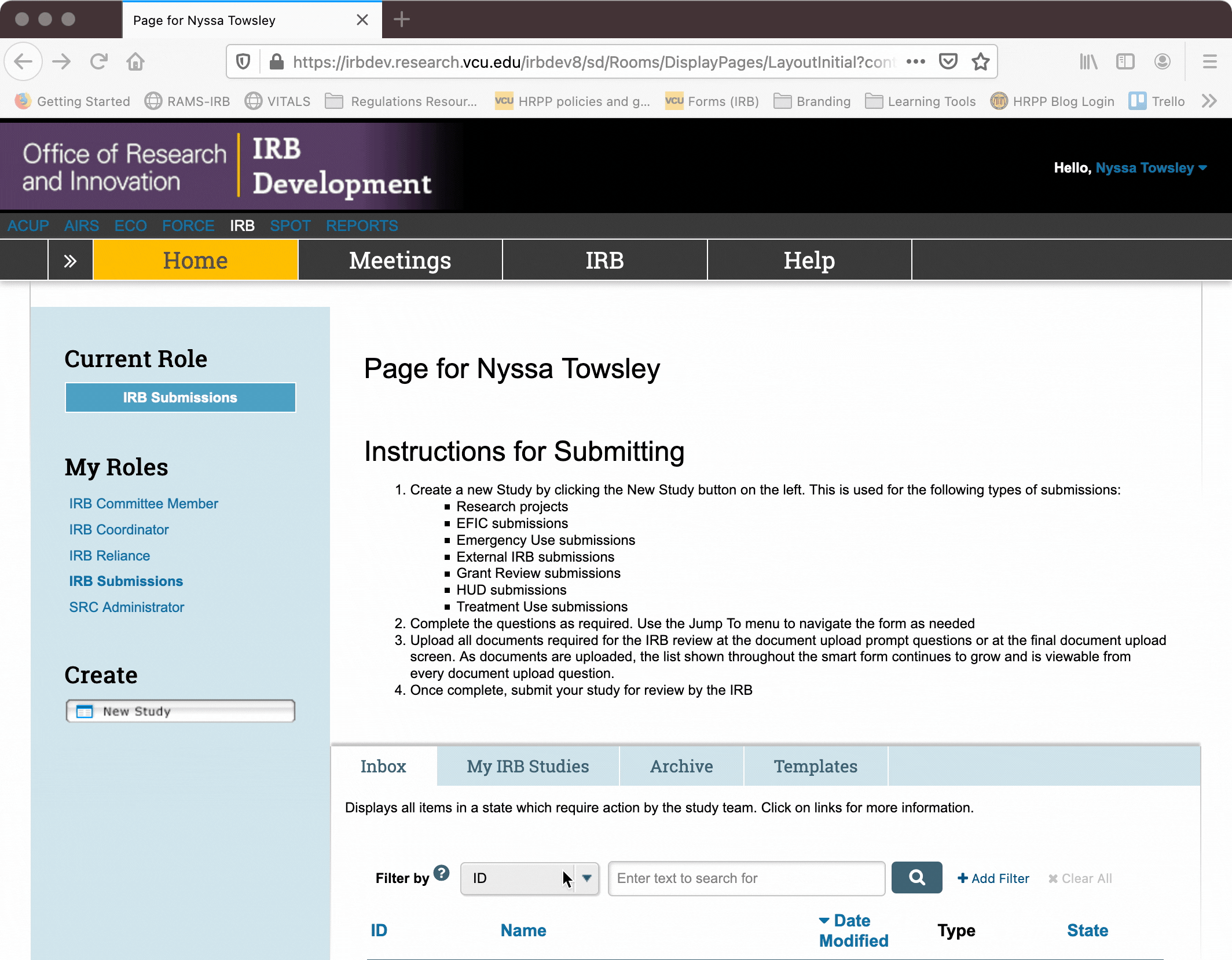This screenshot has height=960, width=1232.
Task: Save page to Pocket icon
Action: coord(948,61)
